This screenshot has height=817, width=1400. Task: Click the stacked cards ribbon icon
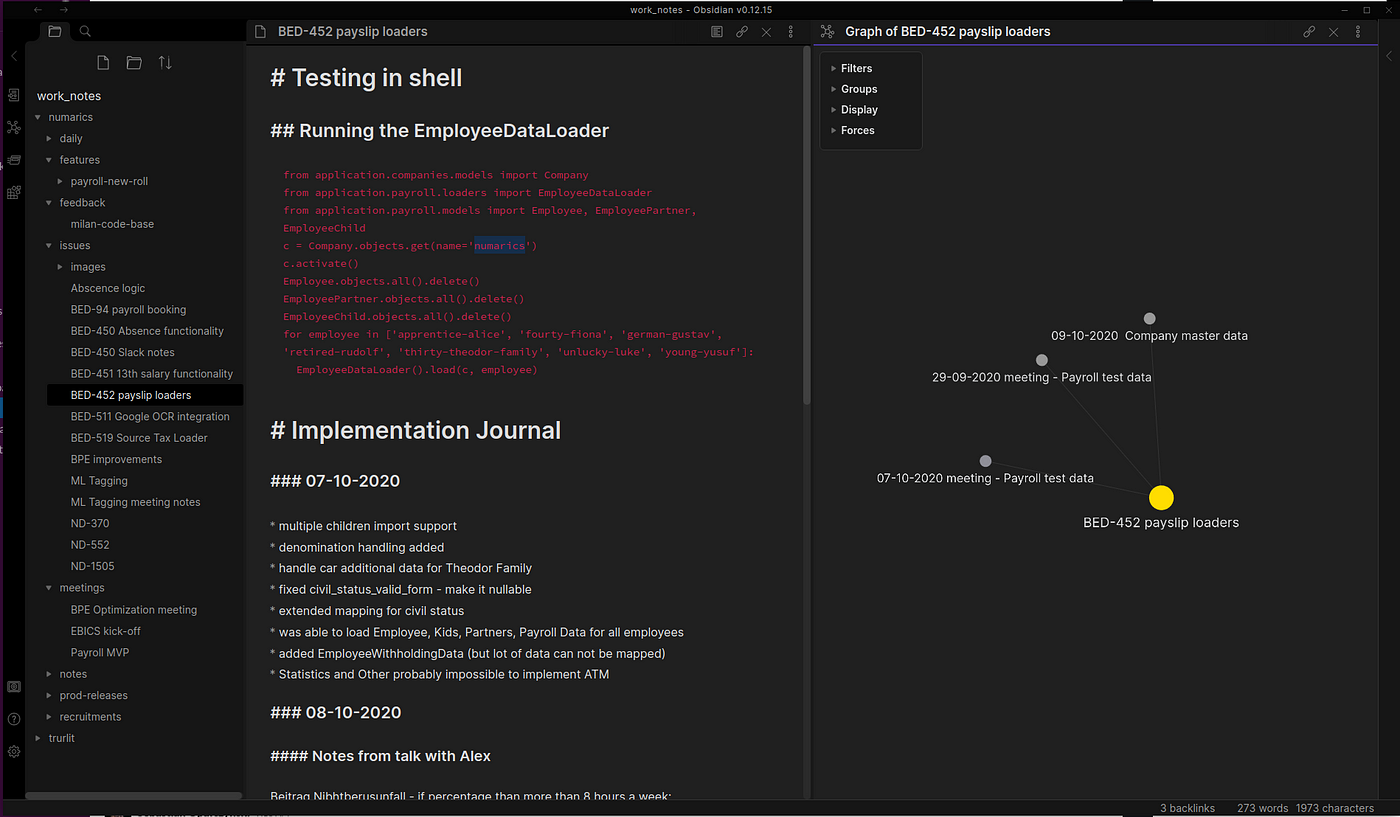pyautogui.click(x=14, y=160)
